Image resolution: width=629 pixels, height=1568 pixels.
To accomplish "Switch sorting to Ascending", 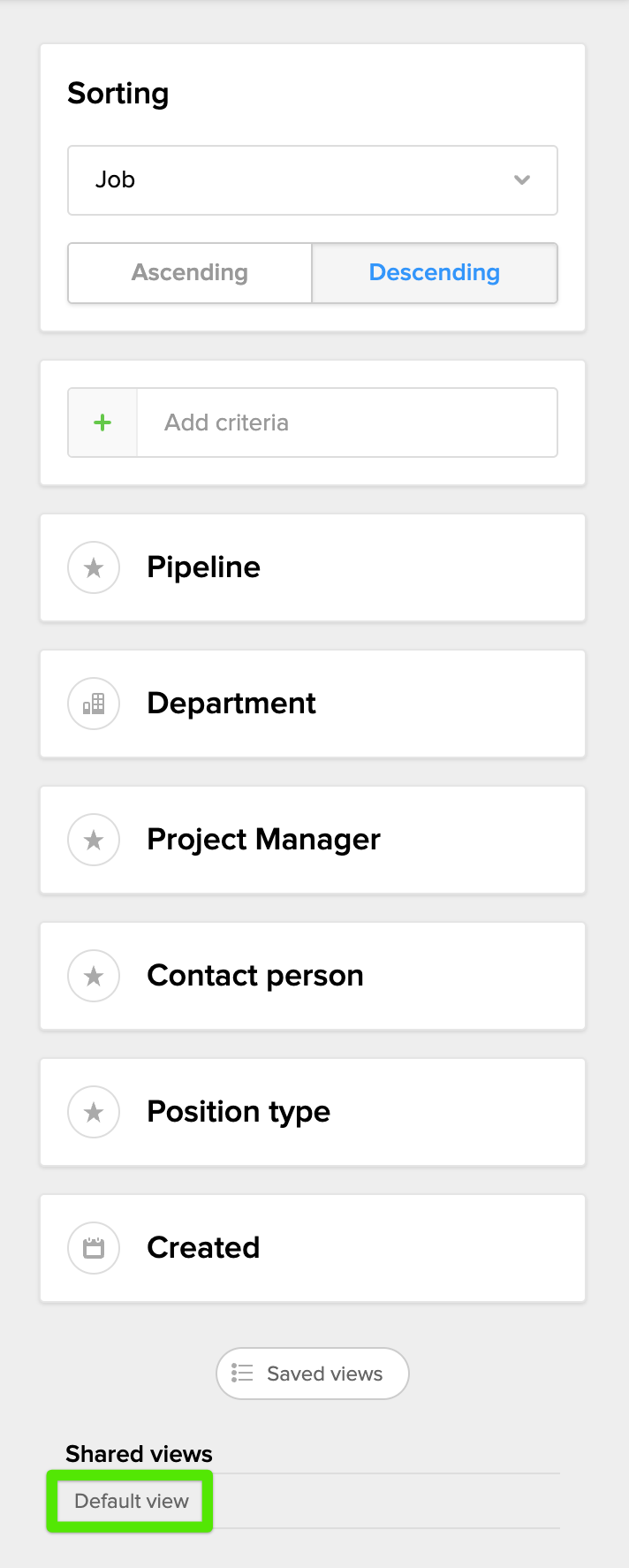I will [190, 273].
